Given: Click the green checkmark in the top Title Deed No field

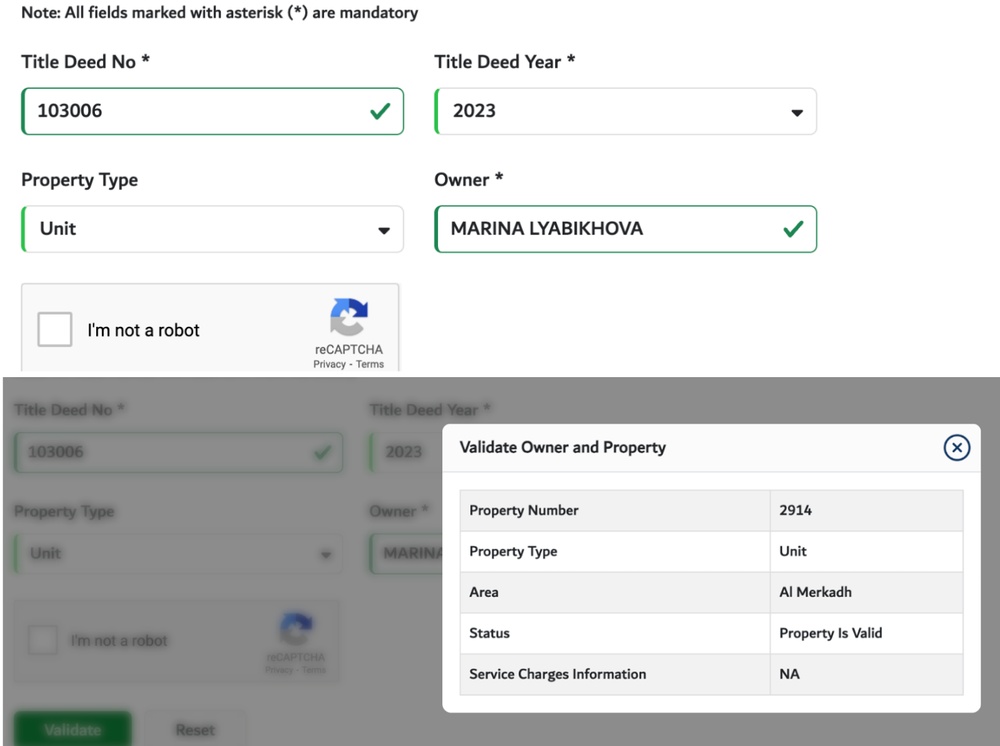Looking at the screenshot, I should click(x=380, y=111).
